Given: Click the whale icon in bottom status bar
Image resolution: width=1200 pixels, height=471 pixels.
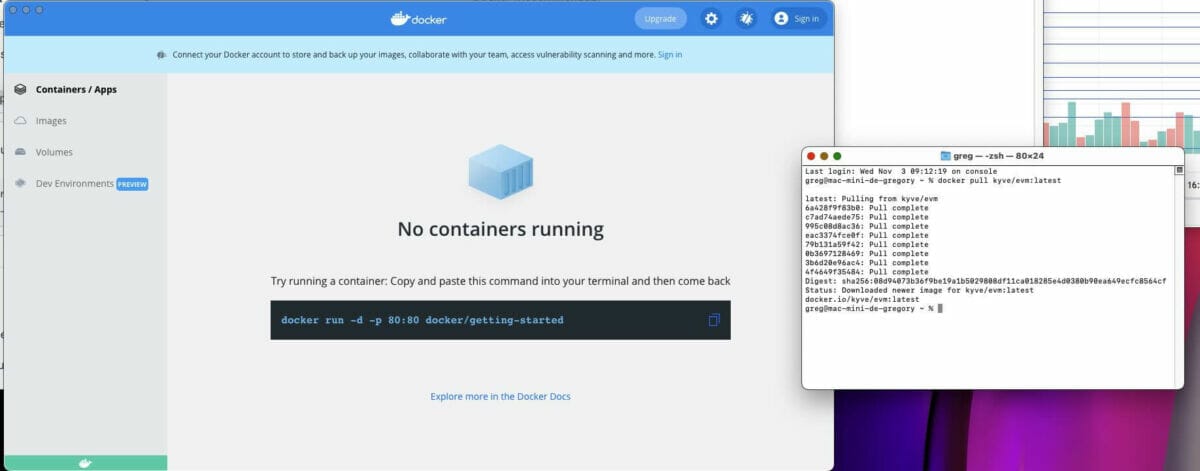Looking at the screenshot, I should [x=85, y=463].
